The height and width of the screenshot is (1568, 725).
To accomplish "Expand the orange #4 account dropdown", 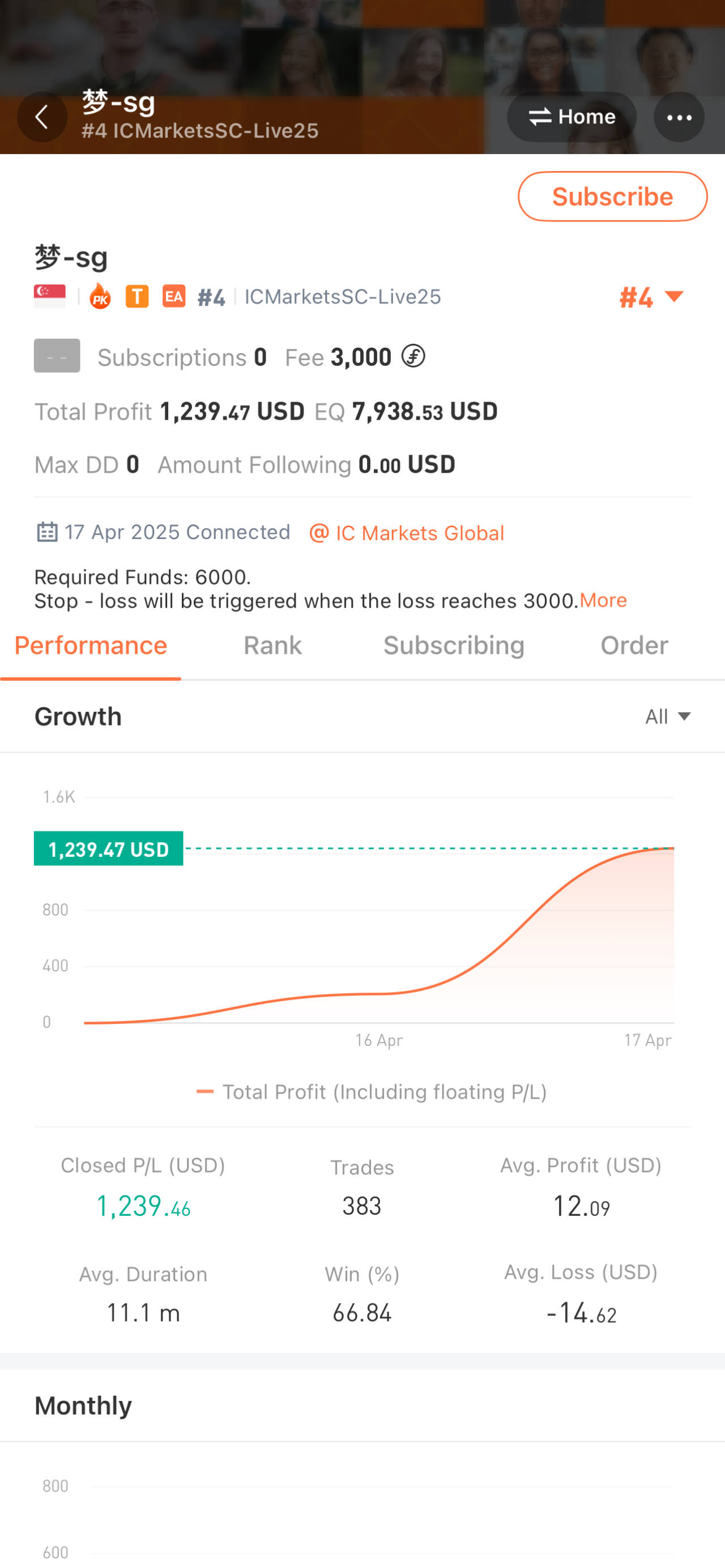I will pos(651,298).
